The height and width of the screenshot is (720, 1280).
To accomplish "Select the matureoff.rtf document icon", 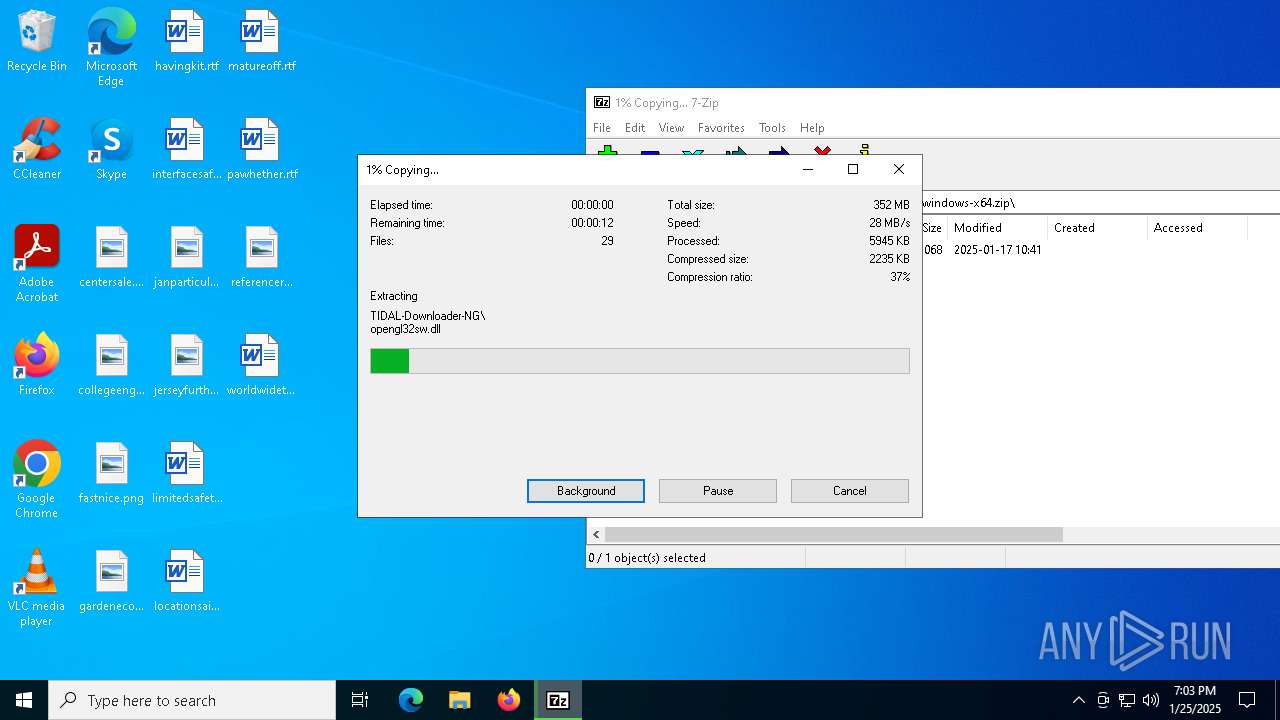I will [x=261, y=41].
